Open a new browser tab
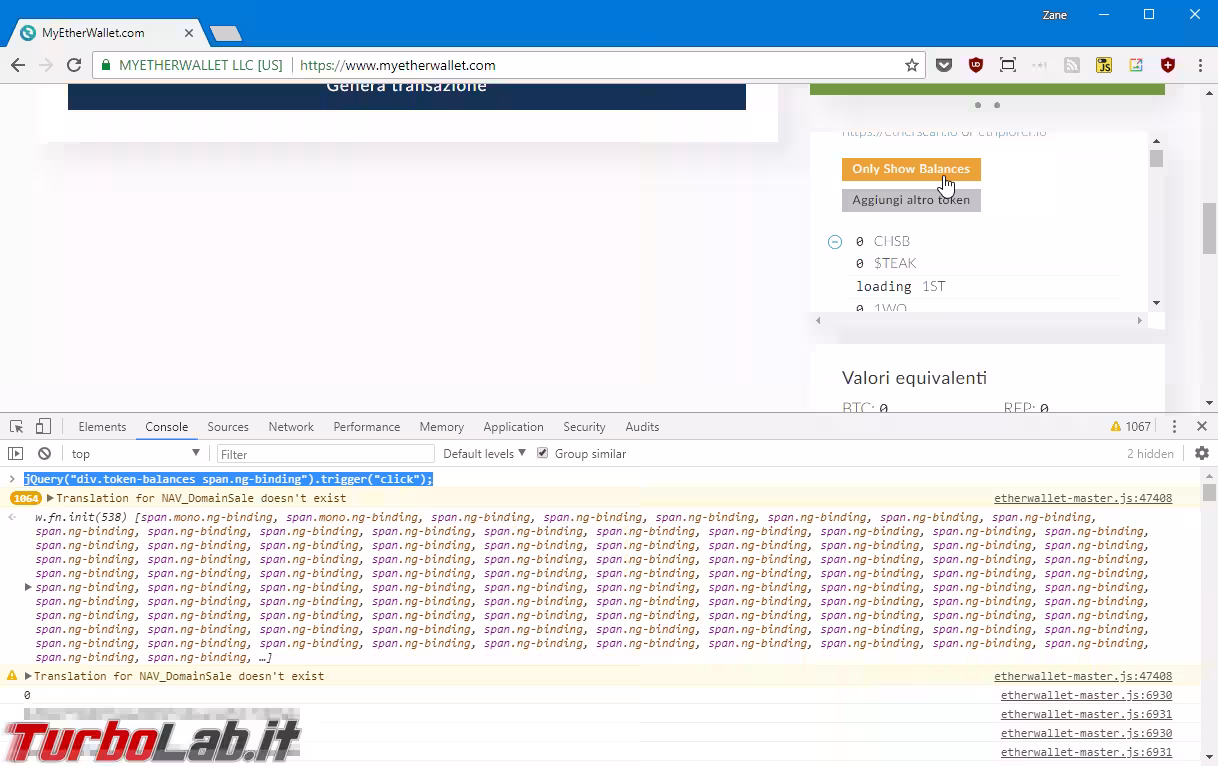1218x766 pixels. pos(225,34)
